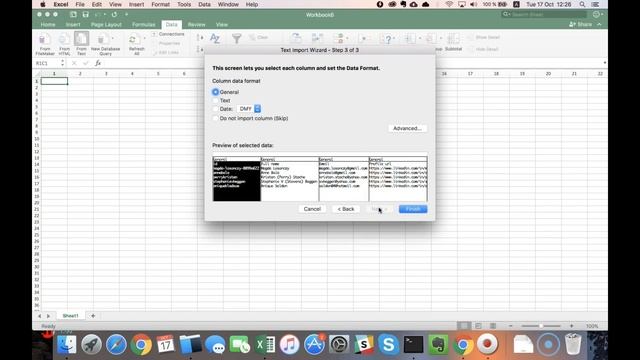Viewport: 640px width, 360px height.
Task: Open Excel from the Dock
Action: [x=265, y=344]
